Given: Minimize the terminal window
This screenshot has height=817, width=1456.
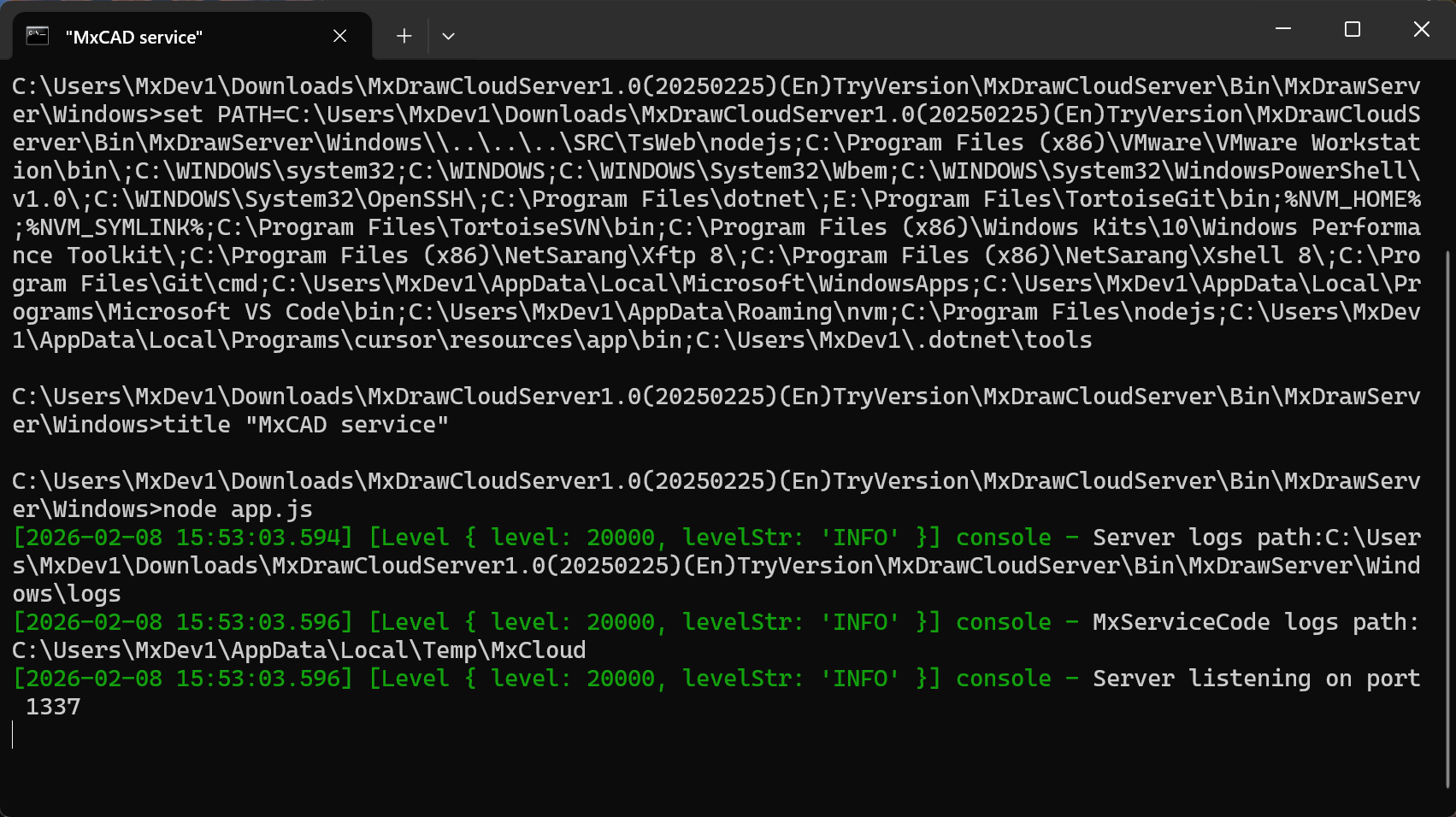Looking at the screenshot, I should pyautogui.click(x=1282, y=29).
